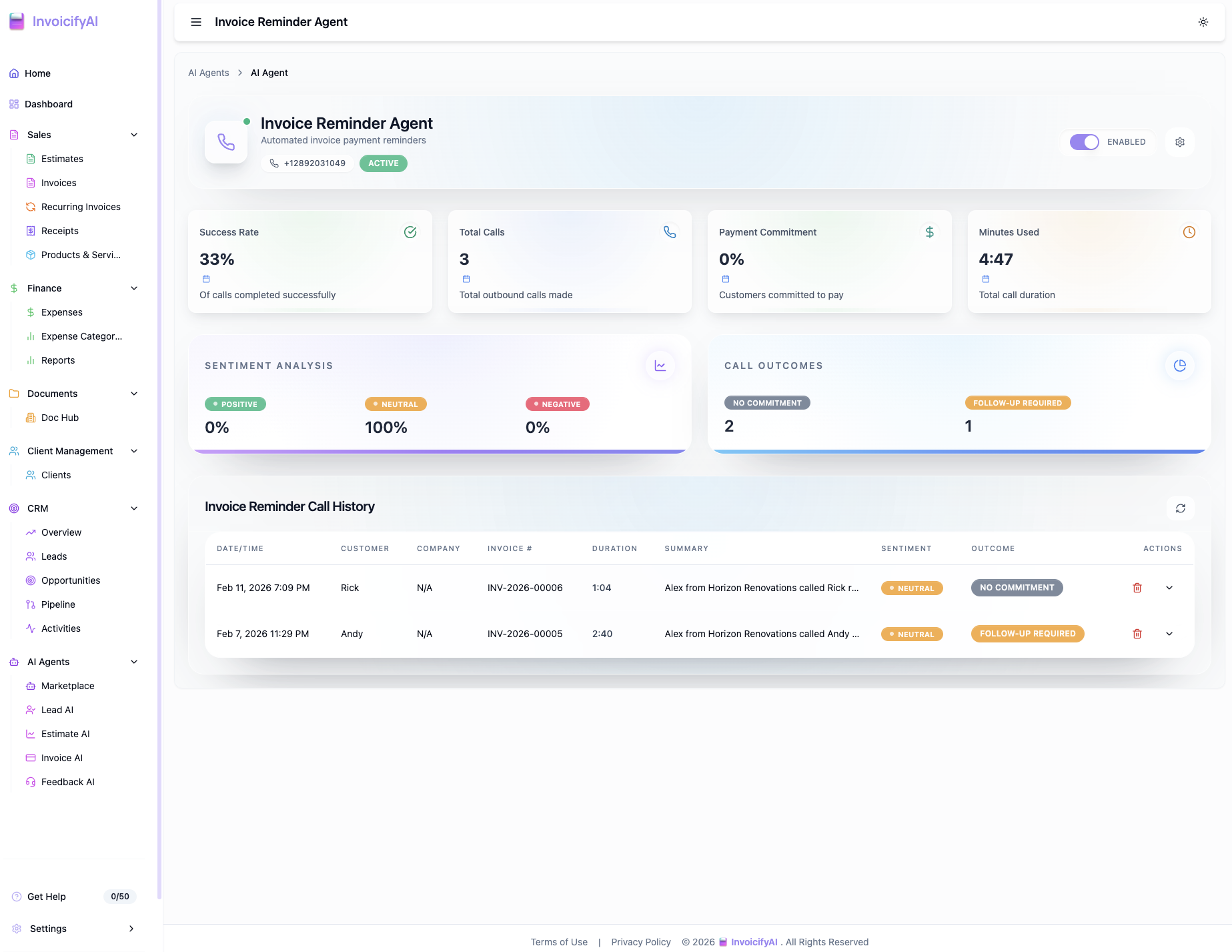Image resolution: width=1232 pixels, height=952 pixels.
Task: Collapse the CRM section
Action: pyautogui.click(x=134, y=508)
